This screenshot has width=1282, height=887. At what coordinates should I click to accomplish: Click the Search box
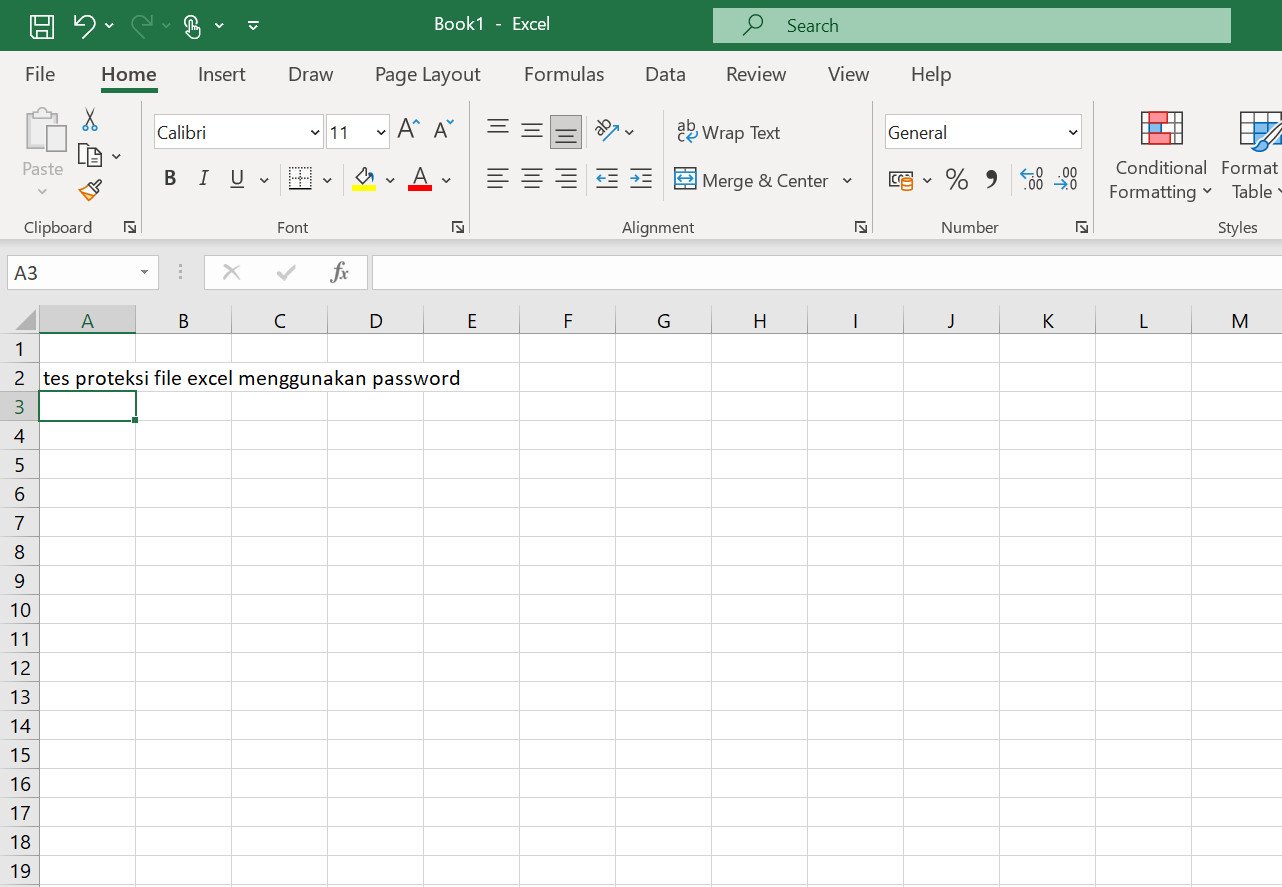972,26
